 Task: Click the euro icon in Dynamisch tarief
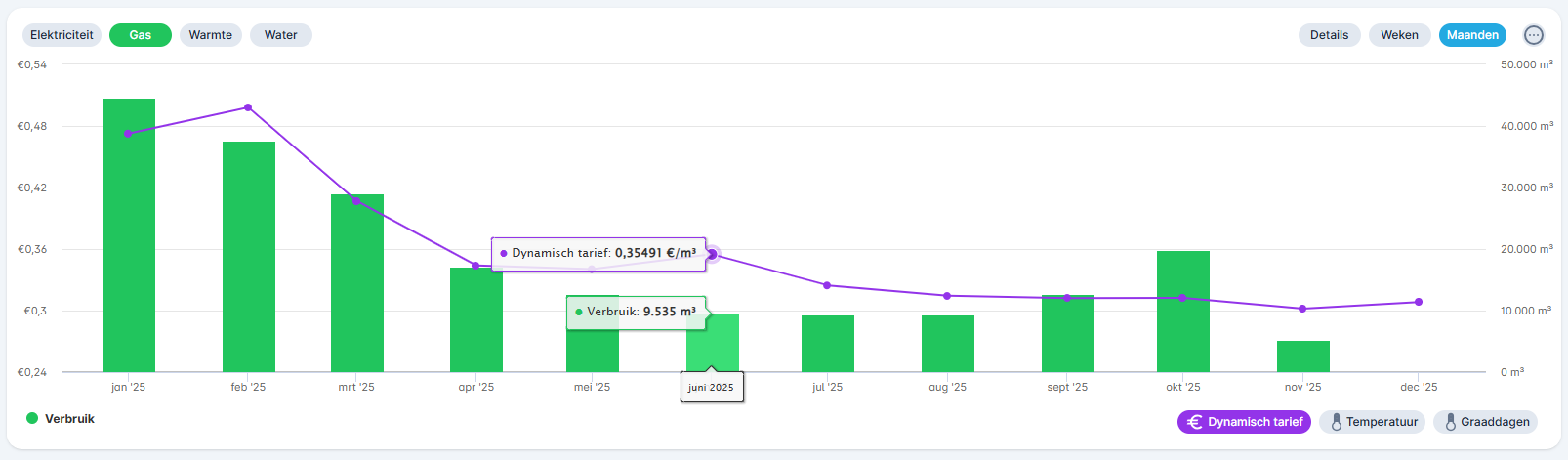pos(1194,422)
